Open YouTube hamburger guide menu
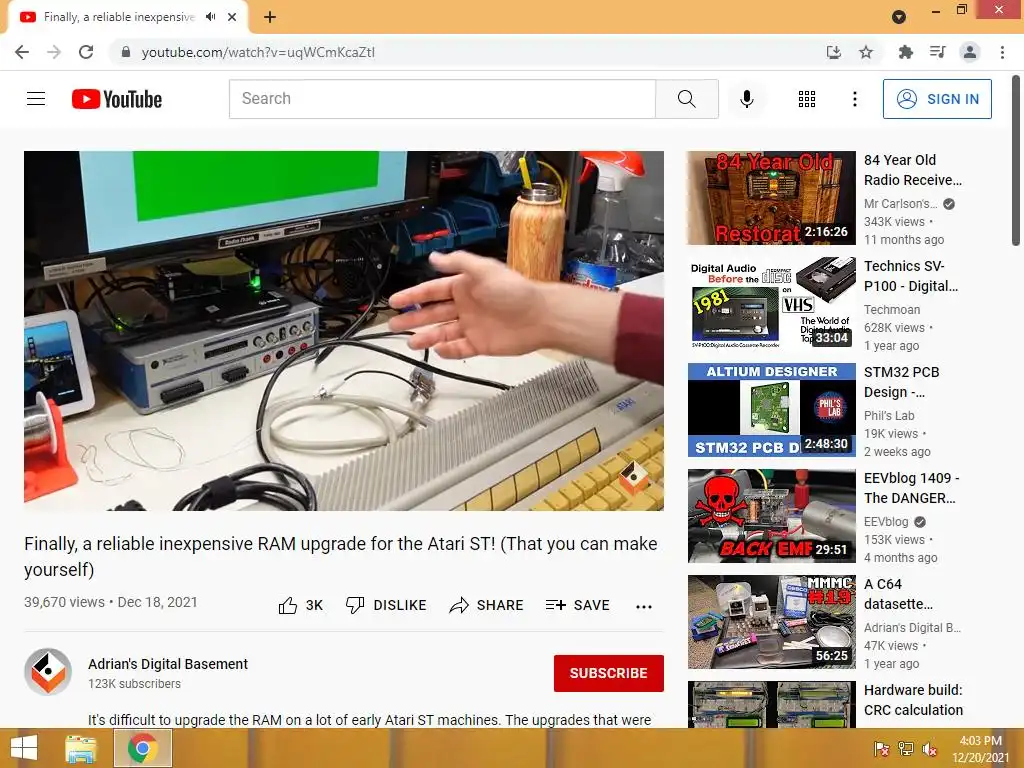 pyautogui.click(x=36, y=99)
